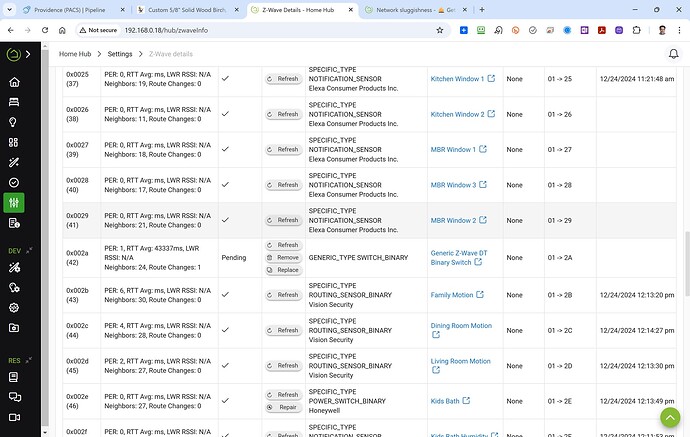Screen dimensions: 690x437
Task: Expand the sidebar with chevron arrow
Action: point(28,55)
